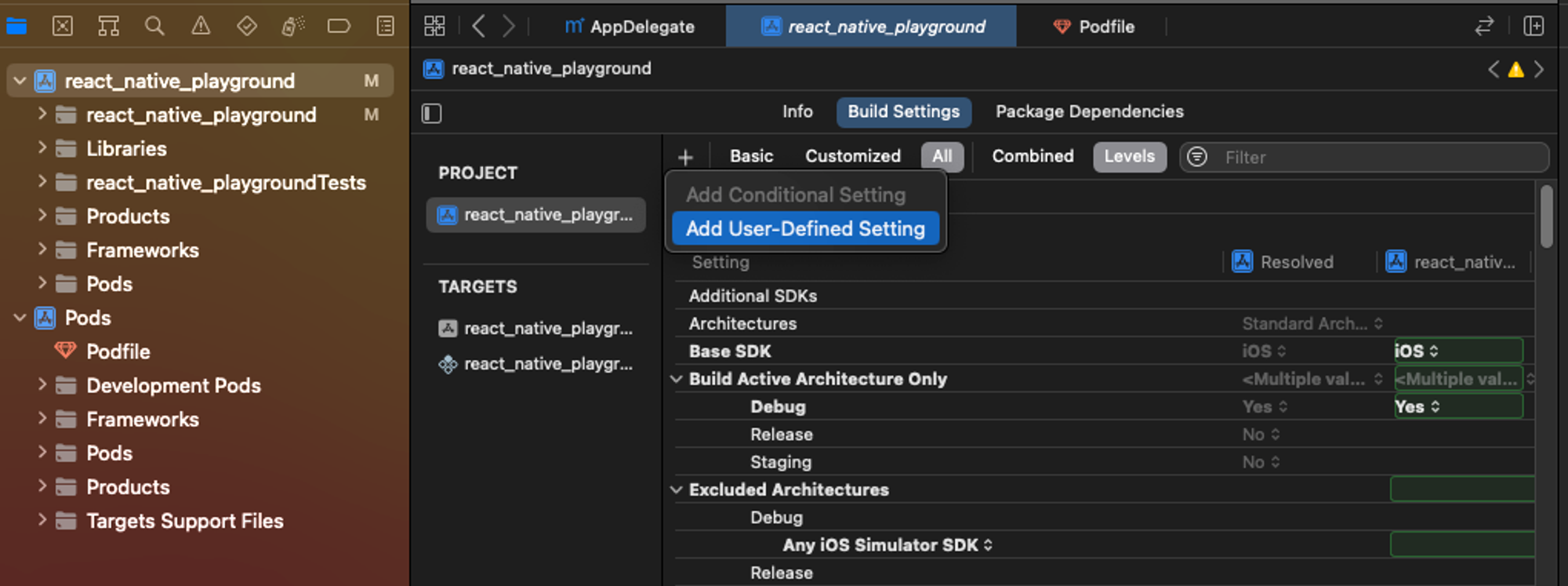Image resolution: width=1568 pixels, height=586 pixels.
Task: Expand the Targets Support Files folder
Action: click(x=42, y=521)
